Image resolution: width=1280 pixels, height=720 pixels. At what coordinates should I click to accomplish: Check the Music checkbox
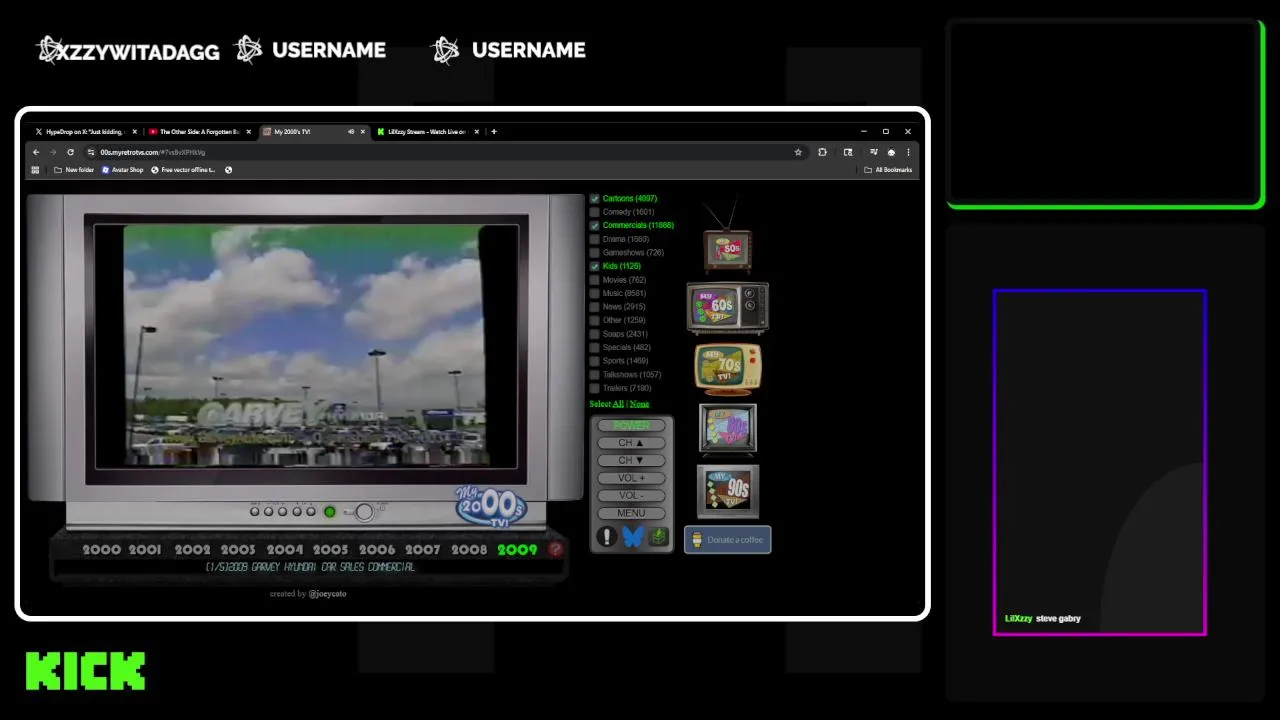pyautogui.click(x=594, y=293)
